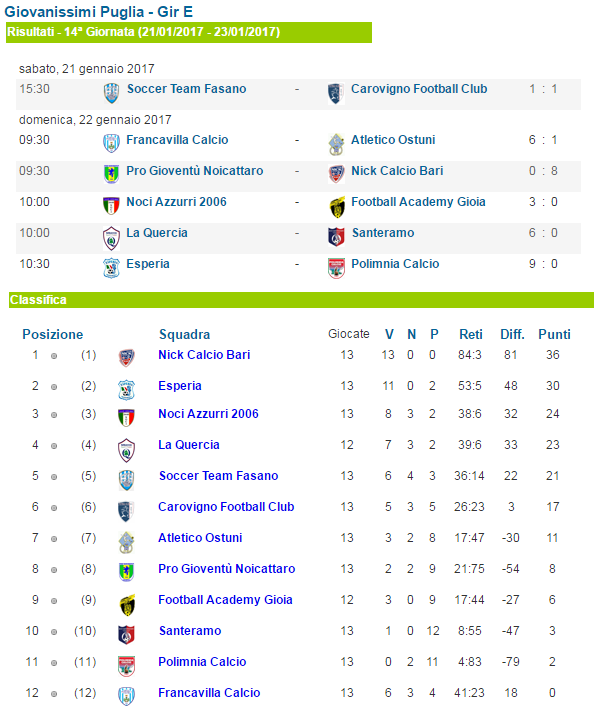Click Polimnia Calcio crest in standings

[x=126, y=666]
